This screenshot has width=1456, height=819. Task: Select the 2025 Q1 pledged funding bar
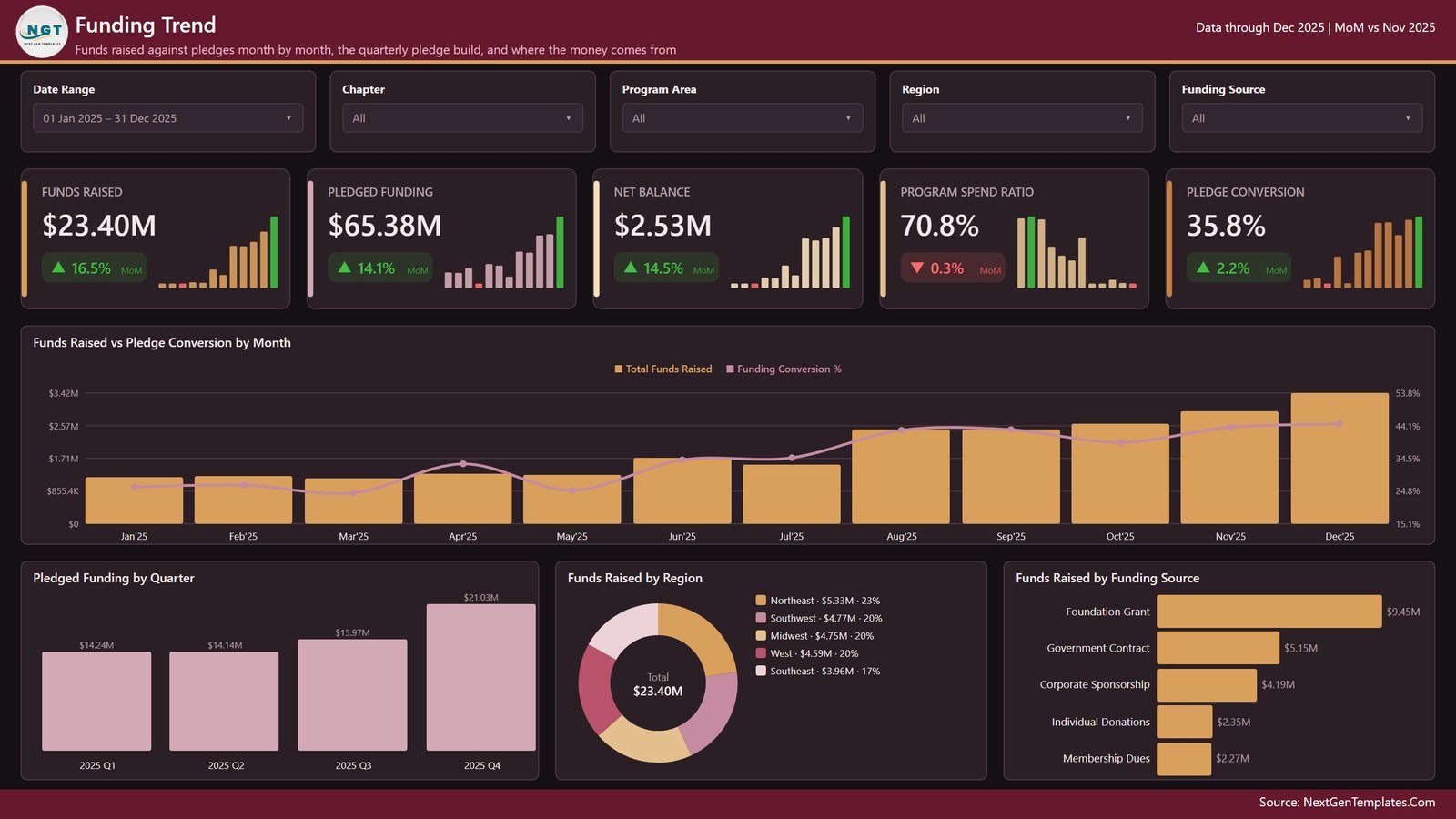[x=96, y=702]
